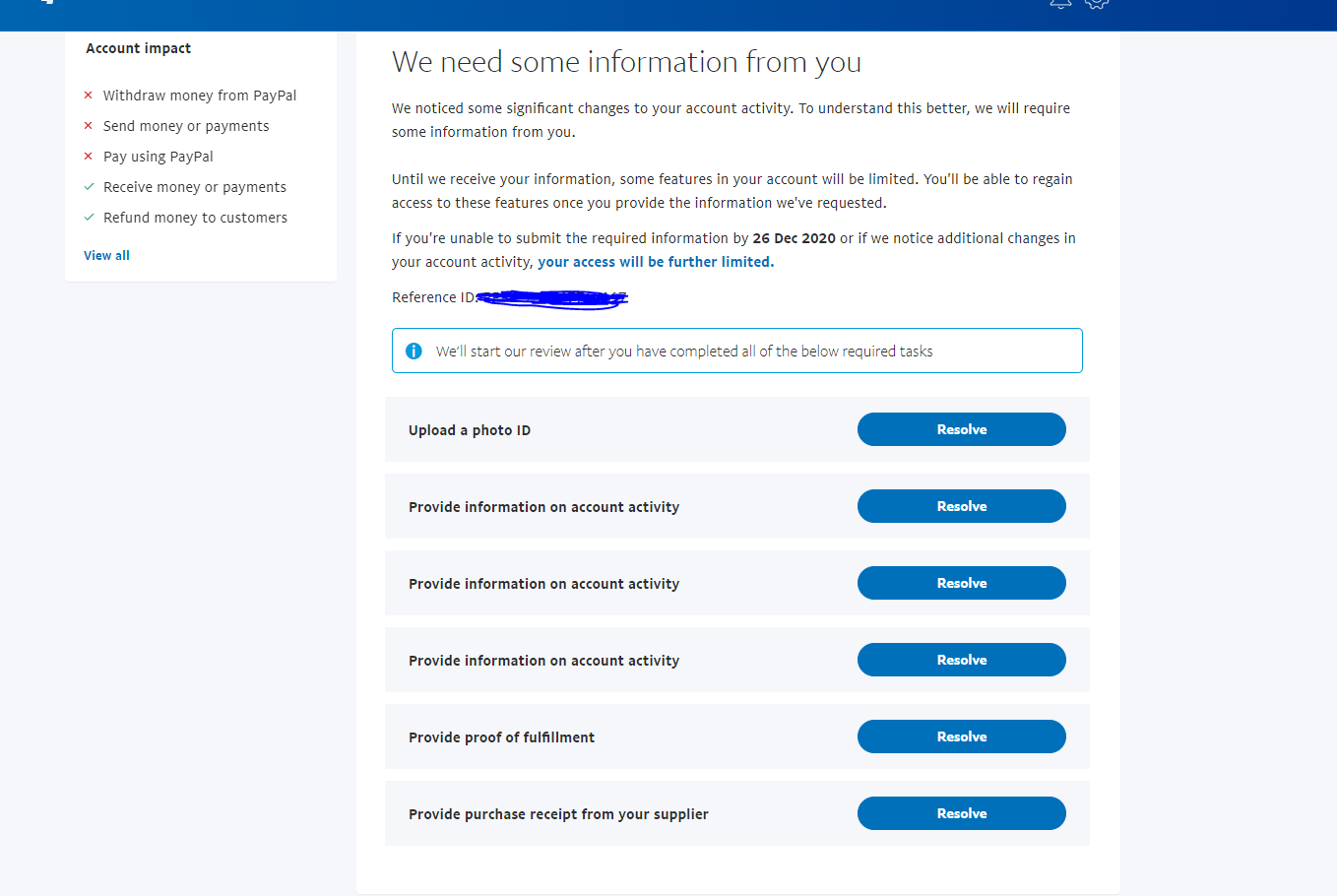Click the 'Reference ID' label

[x=434, y=297]
